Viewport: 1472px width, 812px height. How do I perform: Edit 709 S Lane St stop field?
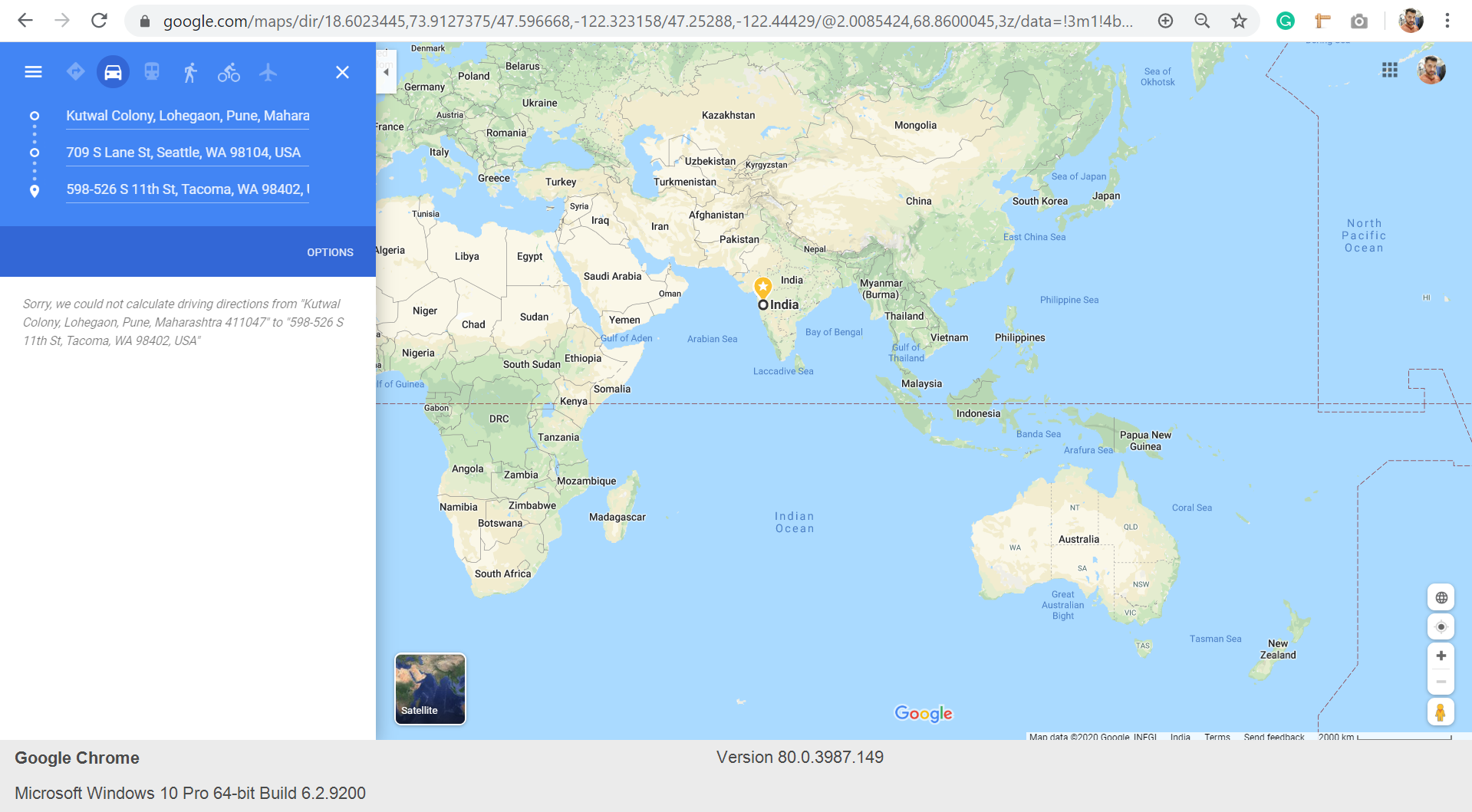[x=187, y=153]
